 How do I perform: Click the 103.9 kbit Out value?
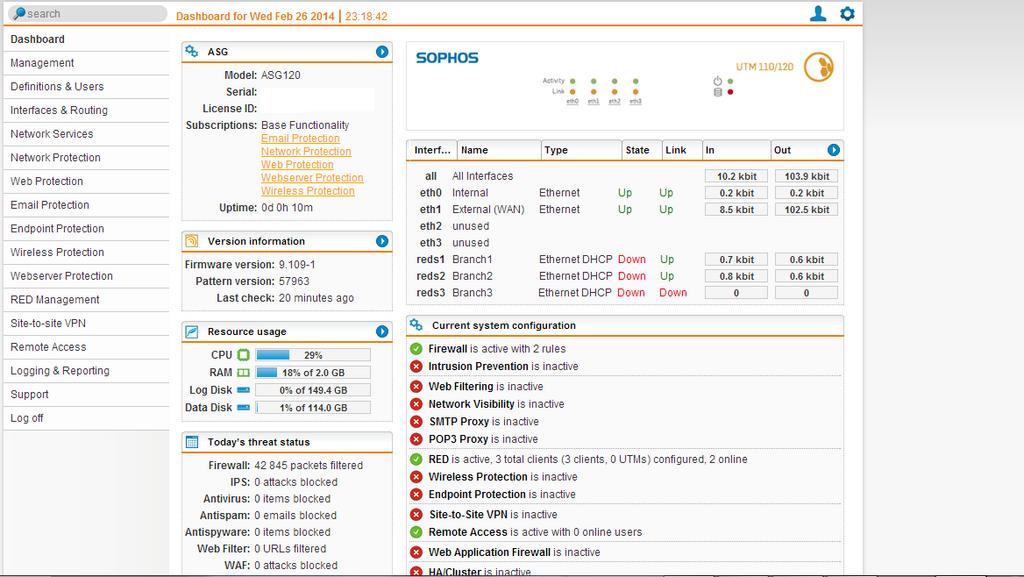point(807,176)
